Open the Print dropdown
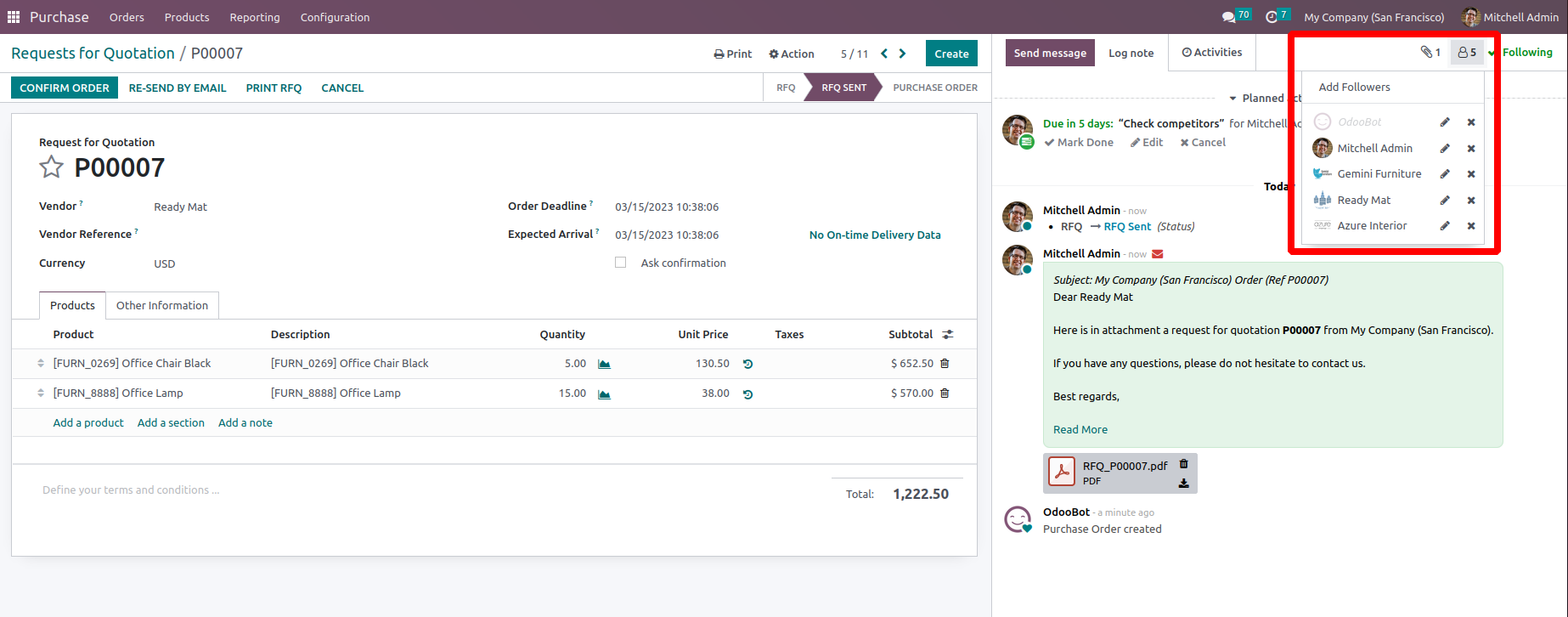This screenshot has width=1568, height=617. click(x=733, y=54)
